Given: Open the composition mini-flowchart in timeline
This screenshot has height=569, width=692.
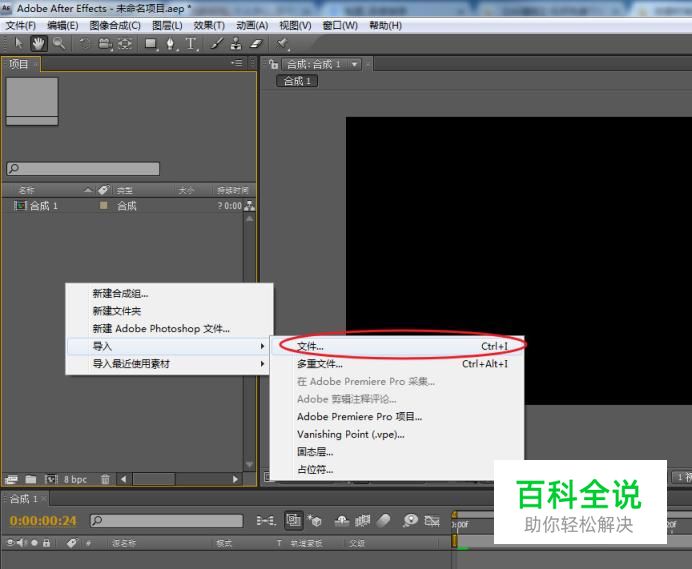Looking at the screenshot, I should (266, 521).
